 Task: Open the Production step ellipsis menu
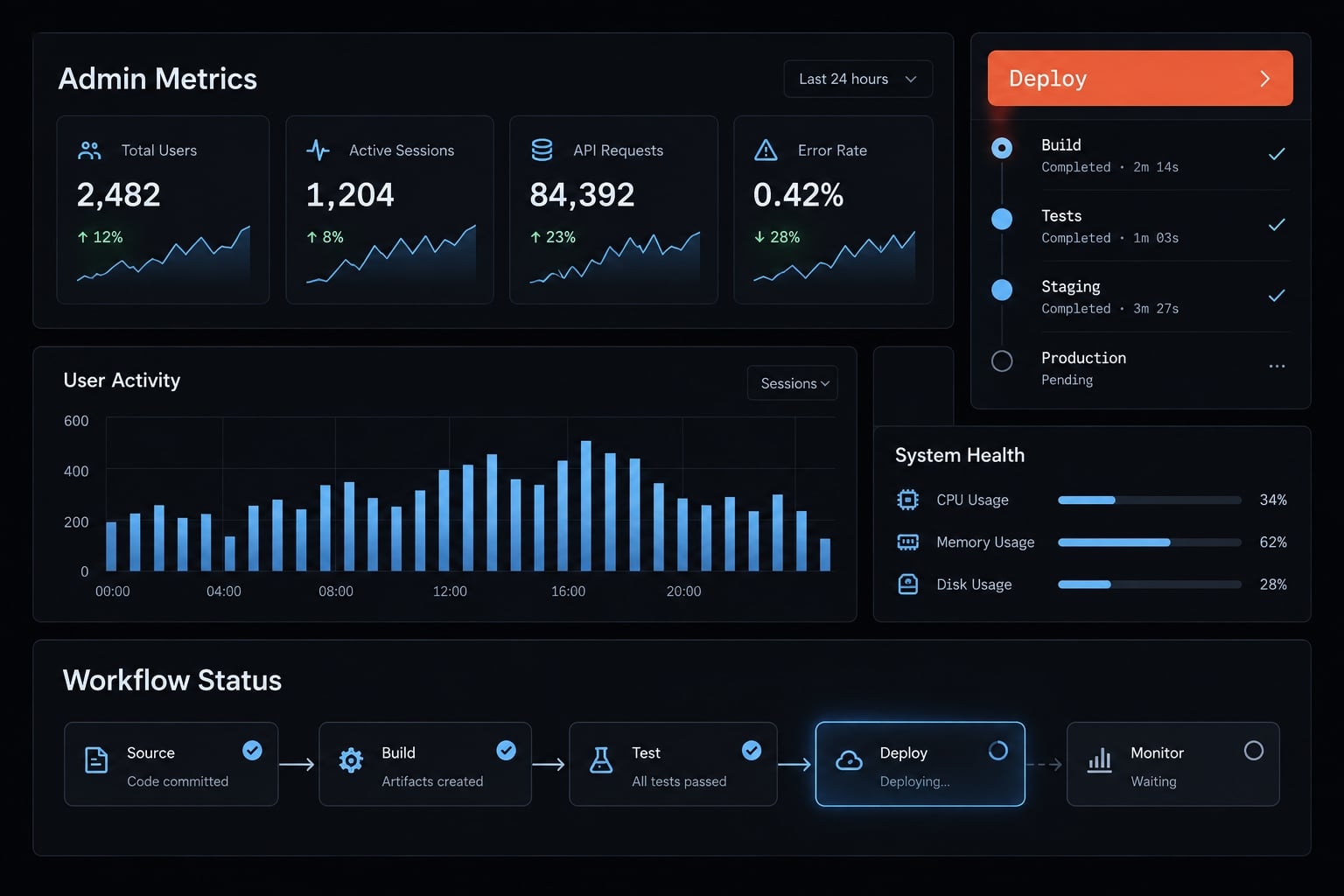(x=1277, y=367)
